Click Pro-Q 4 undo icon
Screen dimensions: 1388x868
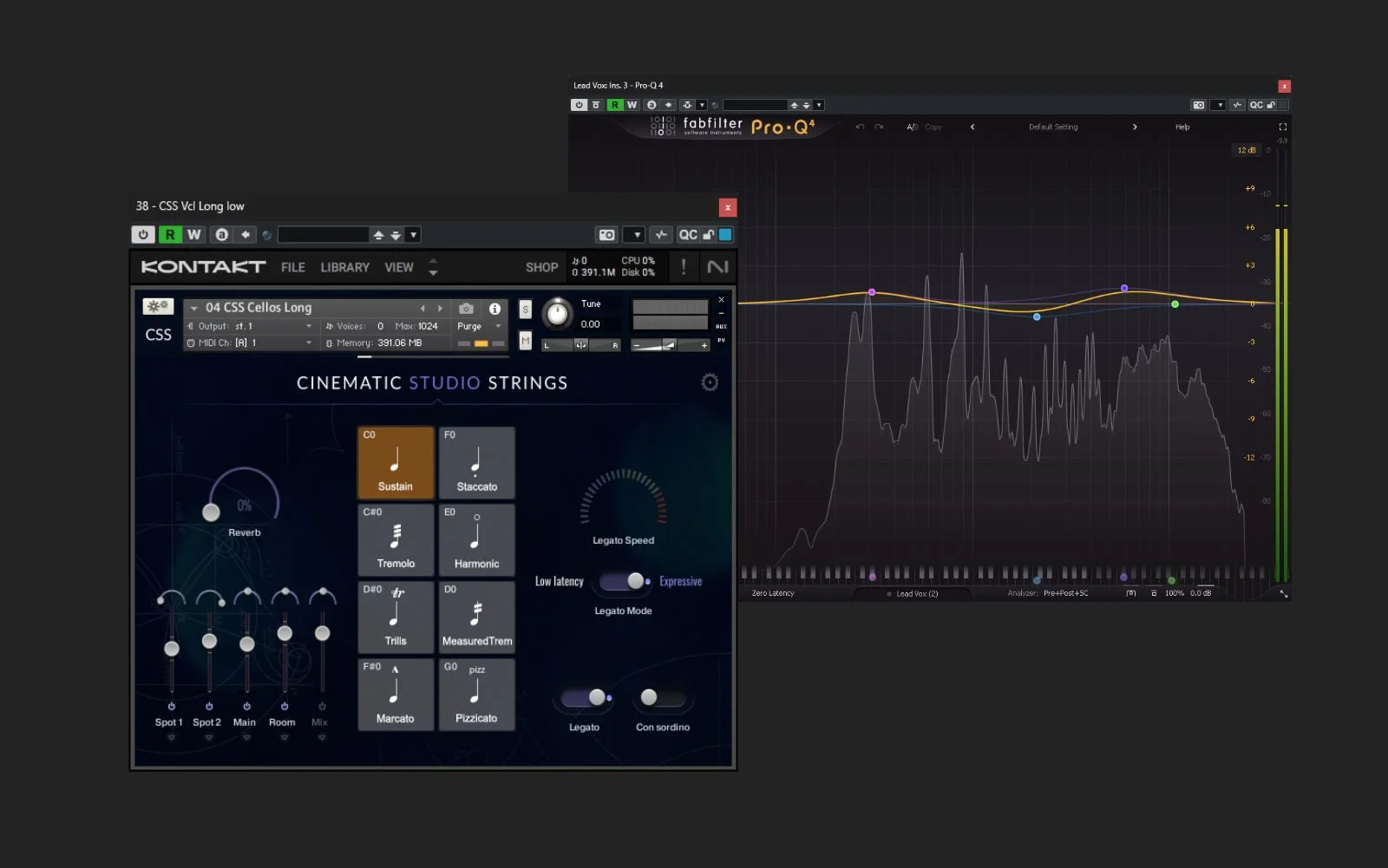861,127
